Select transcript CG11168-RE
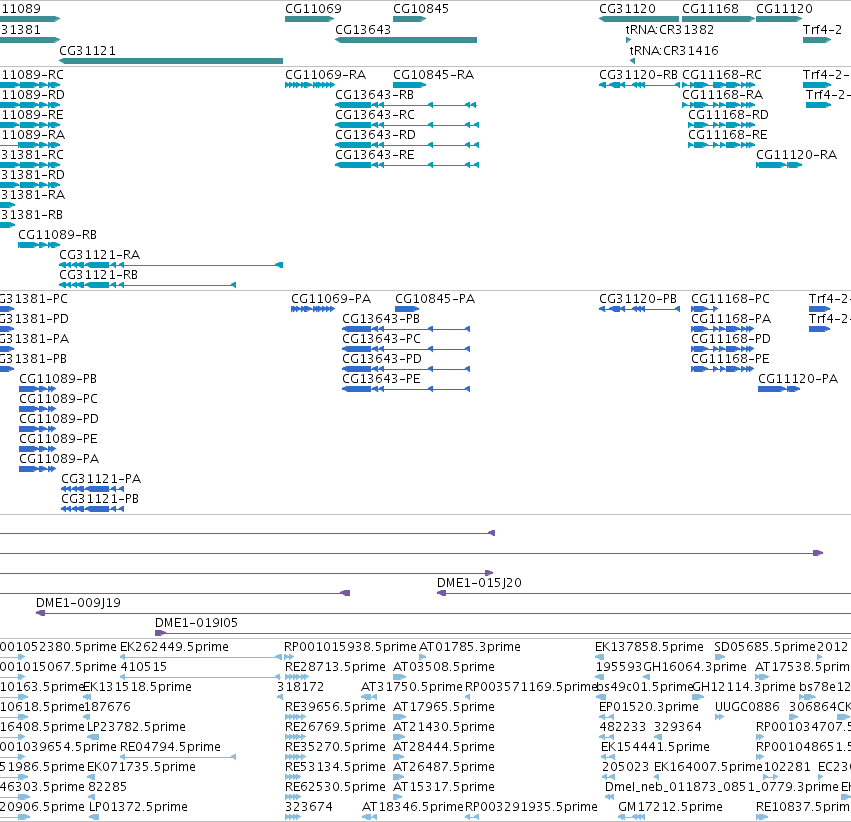 (728, 135)
